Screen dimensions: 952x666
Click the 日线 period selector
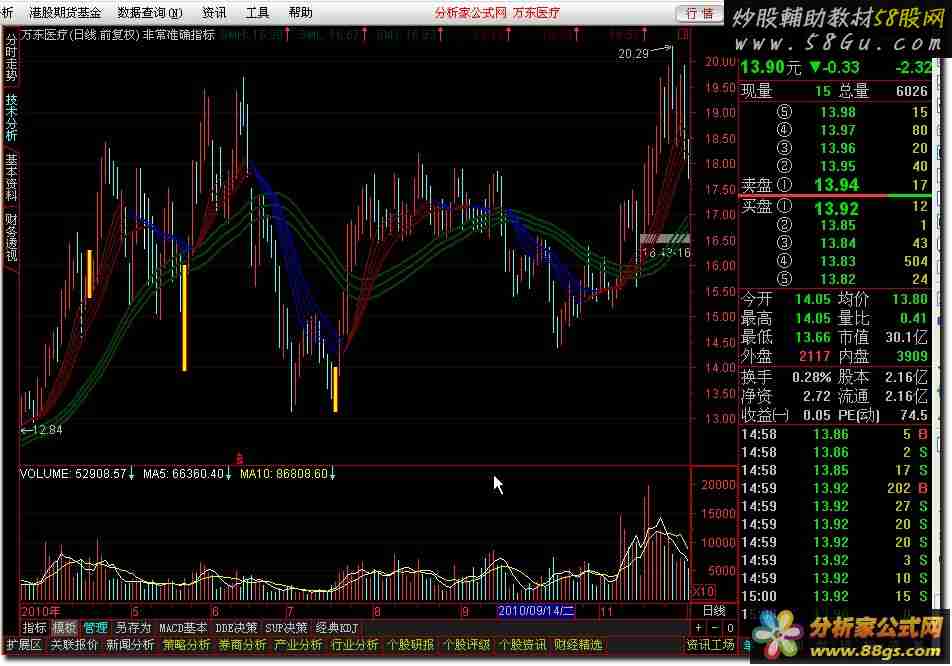[x=714, y=611]
